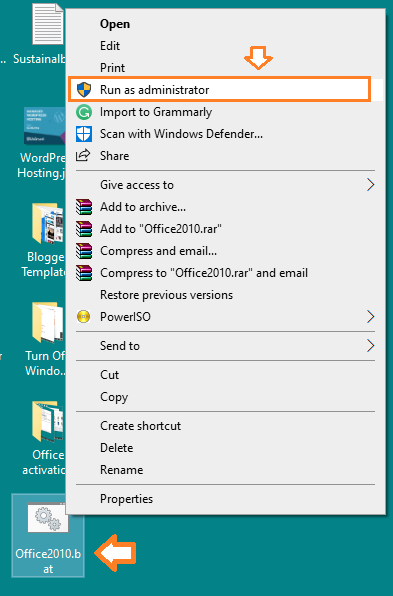393x596 pixels.
Task: Choose Create shortcut entry
Action: click(141, 426)
